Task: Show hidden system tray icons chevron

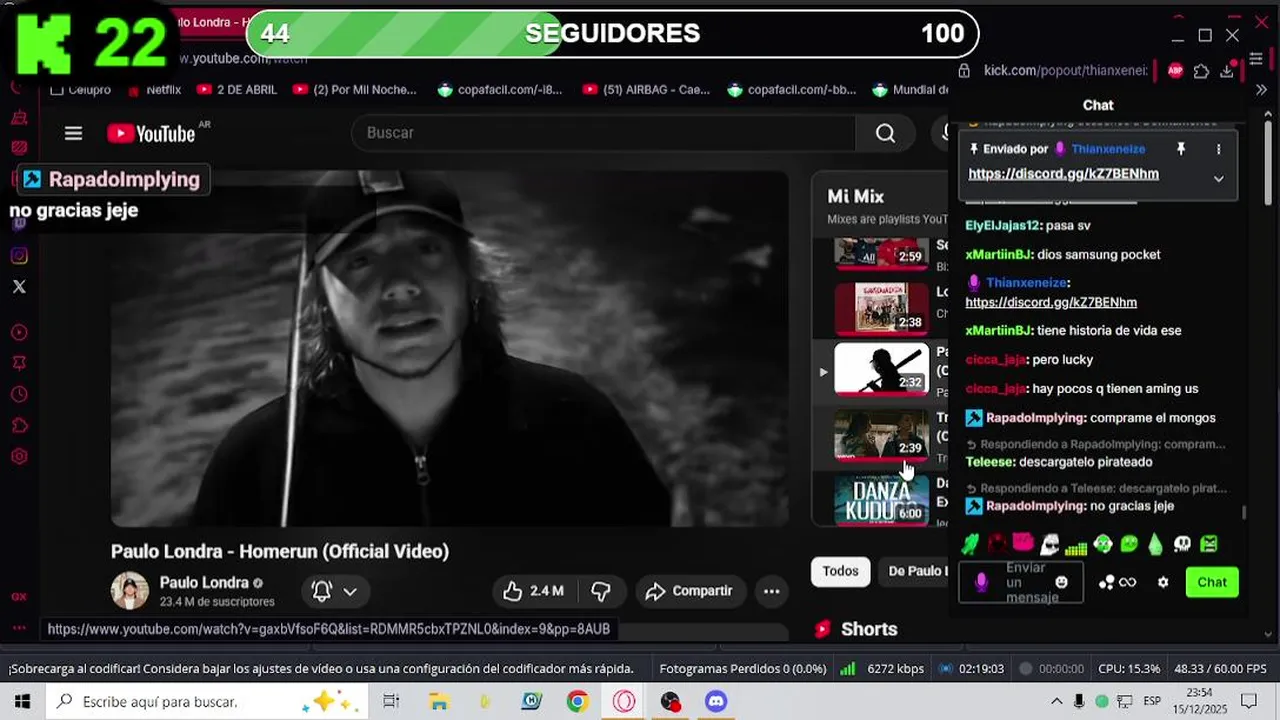Action: (1056, 702)
